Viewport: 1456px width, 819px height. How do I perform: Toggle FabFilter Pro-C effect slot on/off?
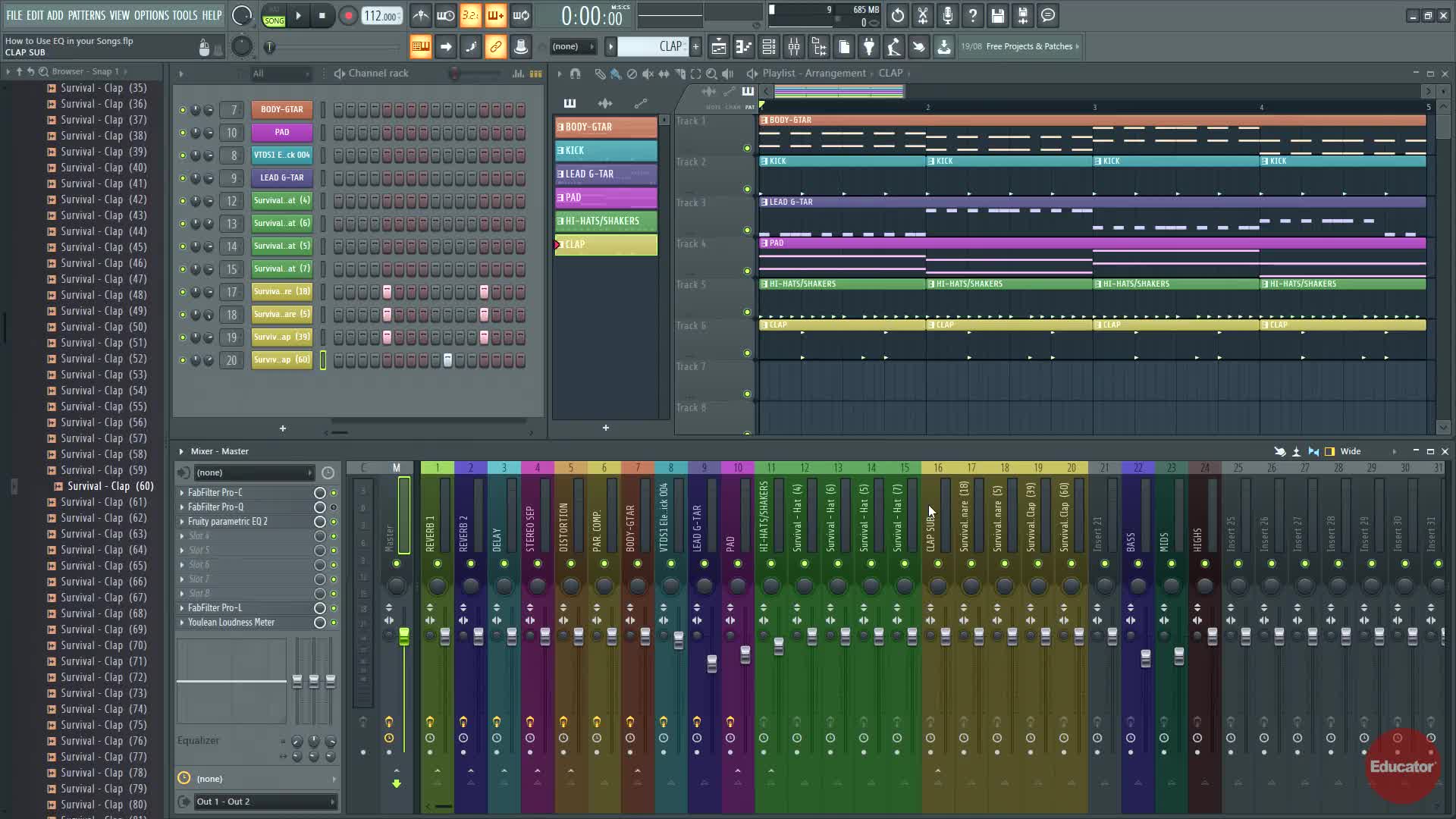click(x=333, y=493)
